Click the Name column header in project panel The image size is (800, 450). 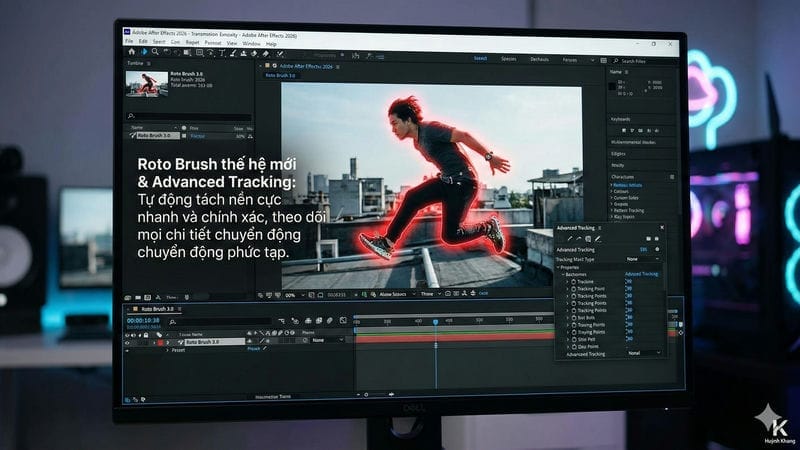(137, 128)
